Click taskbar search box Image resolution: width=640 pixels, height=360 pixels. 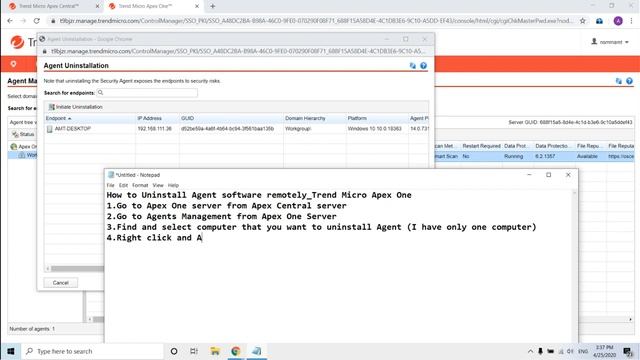(x=93, y=351)
